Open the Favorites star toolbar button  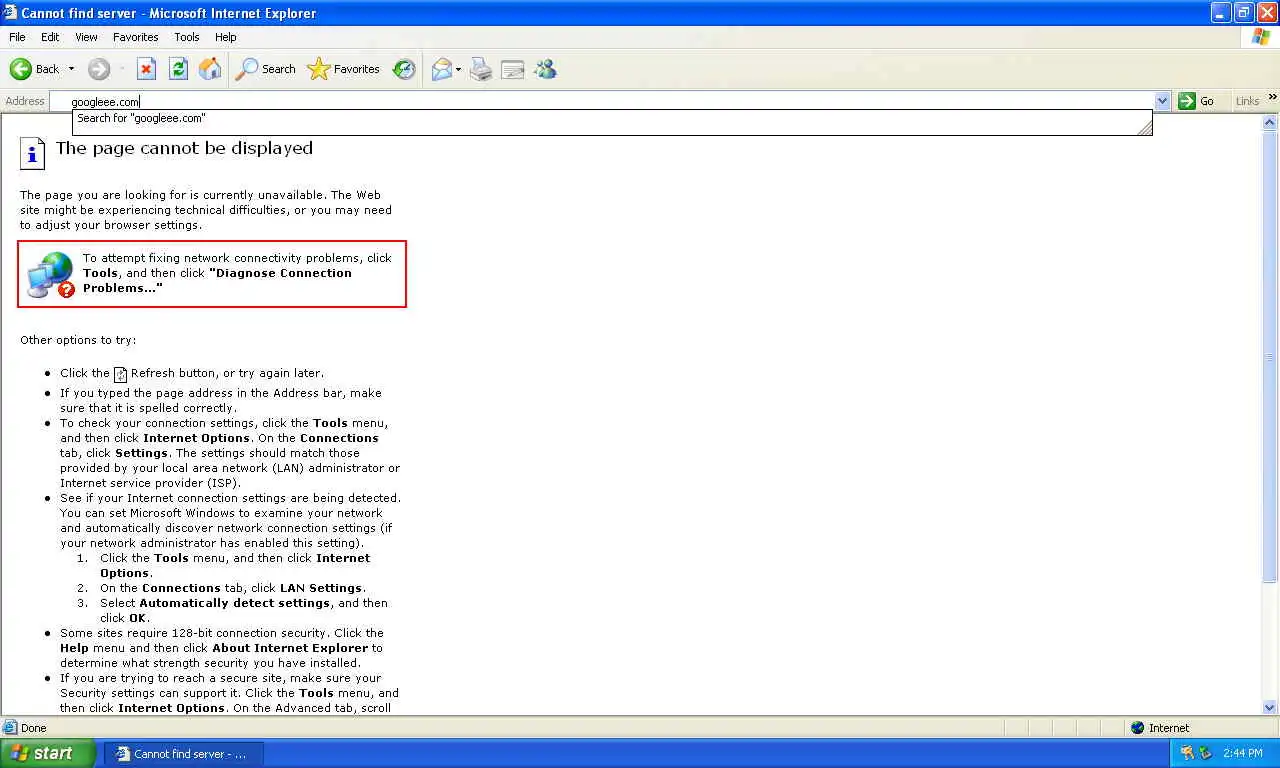[344, 69]
